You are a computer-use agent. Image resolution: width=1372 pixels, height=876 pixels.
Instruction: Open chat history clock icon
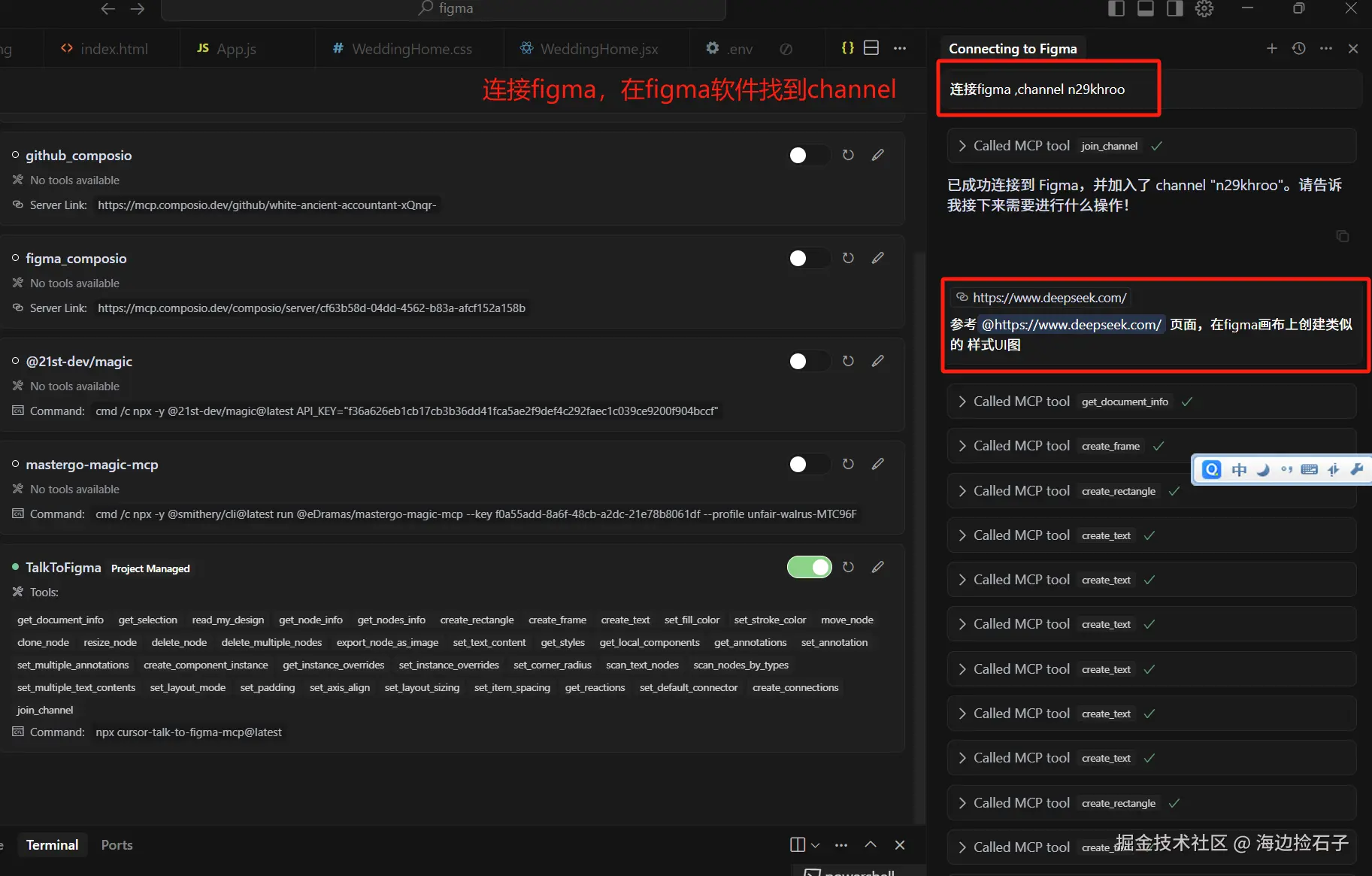[1298, 48]
